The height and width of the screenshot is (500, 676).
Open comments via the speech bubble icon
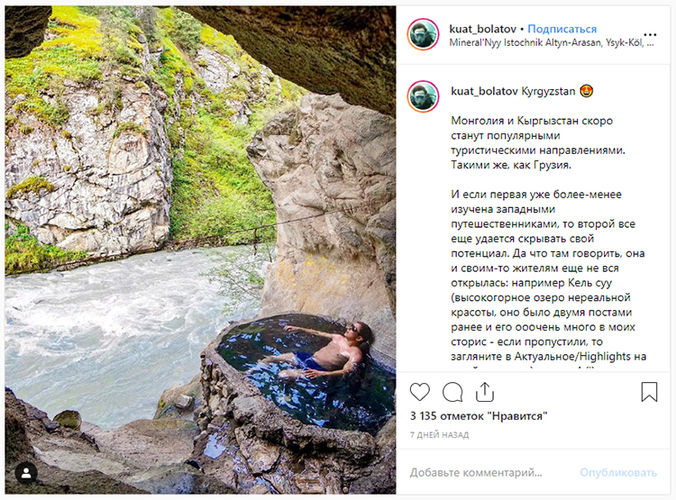453,391
